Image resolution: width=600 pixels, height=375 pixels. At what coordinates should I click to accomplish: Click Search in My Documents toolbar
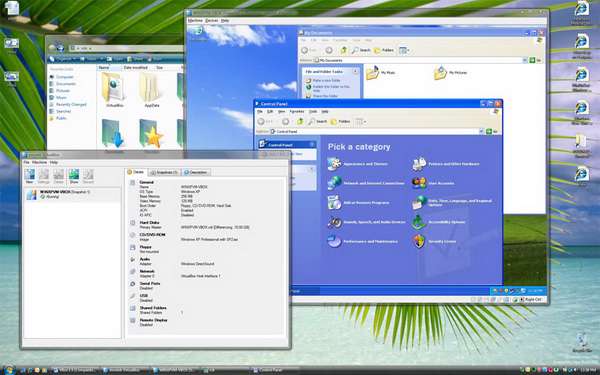361,50
